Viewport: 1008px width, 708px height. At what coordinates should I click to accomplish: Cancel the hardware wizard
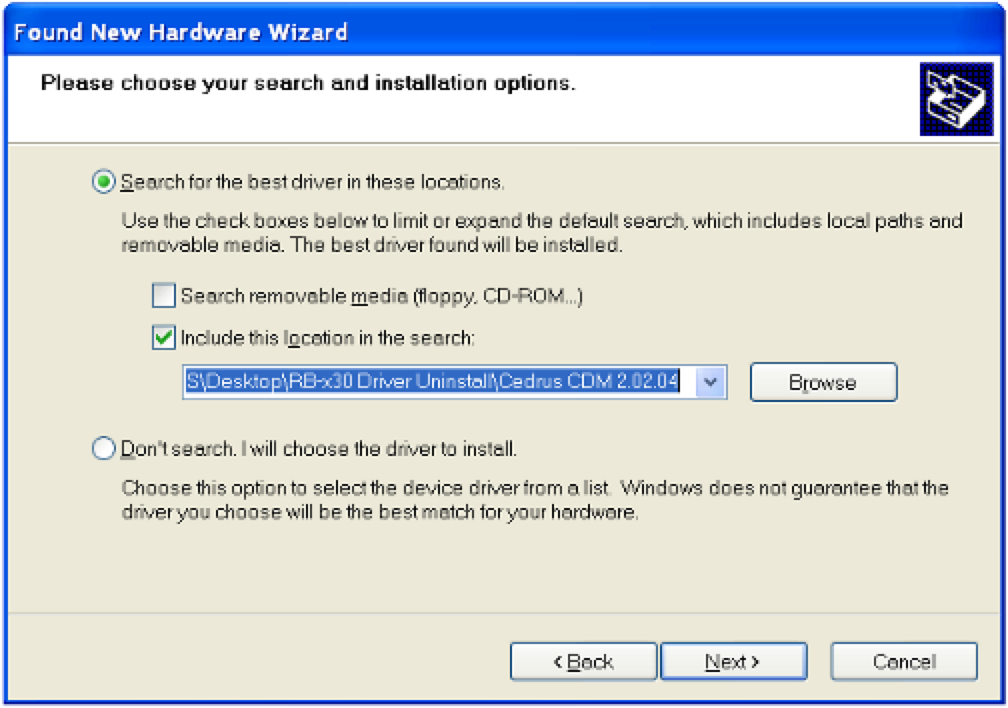pos(903,662)
